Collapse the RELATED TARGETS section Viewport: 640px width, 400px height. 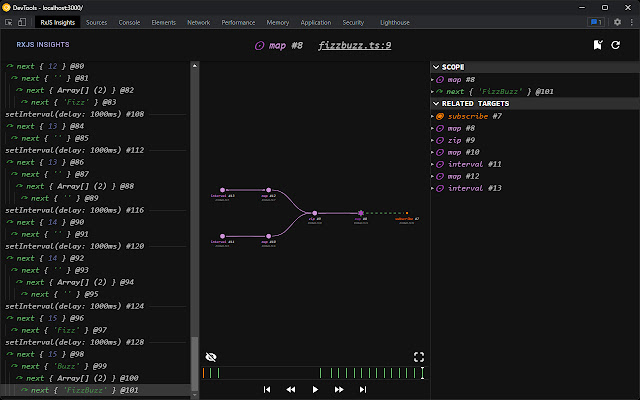[x=436, y=103]
